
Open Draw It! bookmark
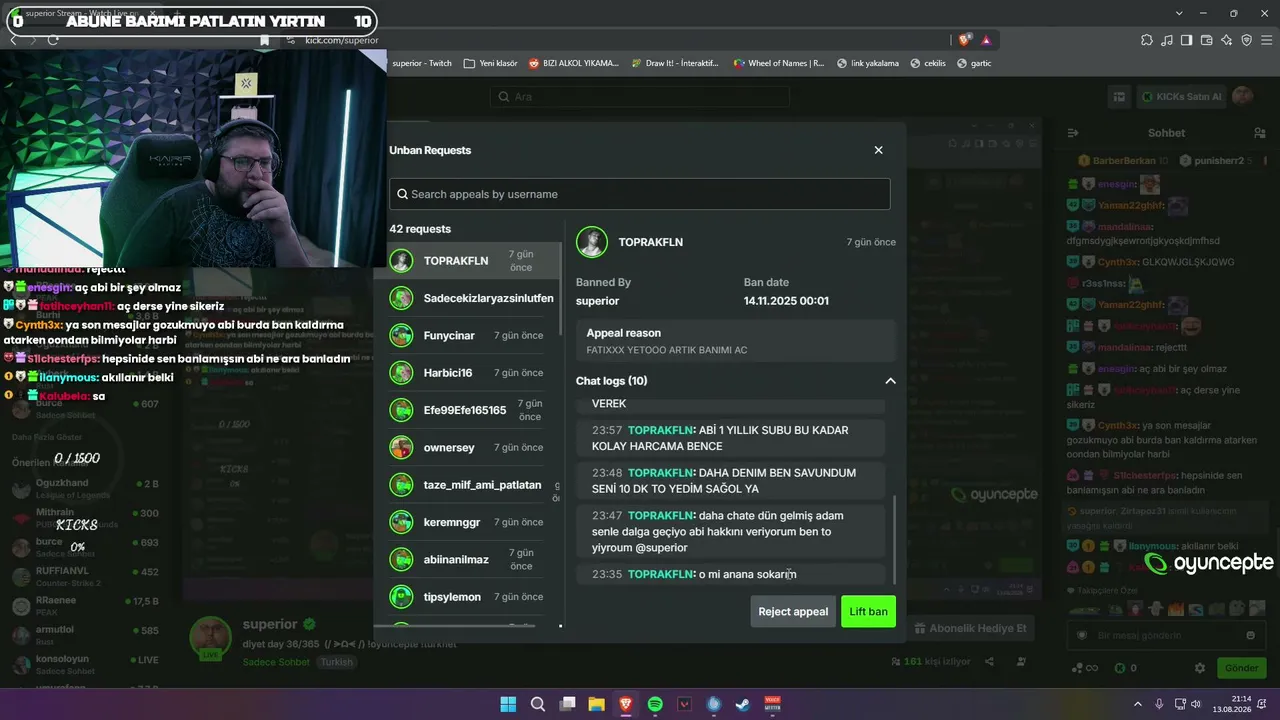coord(675,63)
